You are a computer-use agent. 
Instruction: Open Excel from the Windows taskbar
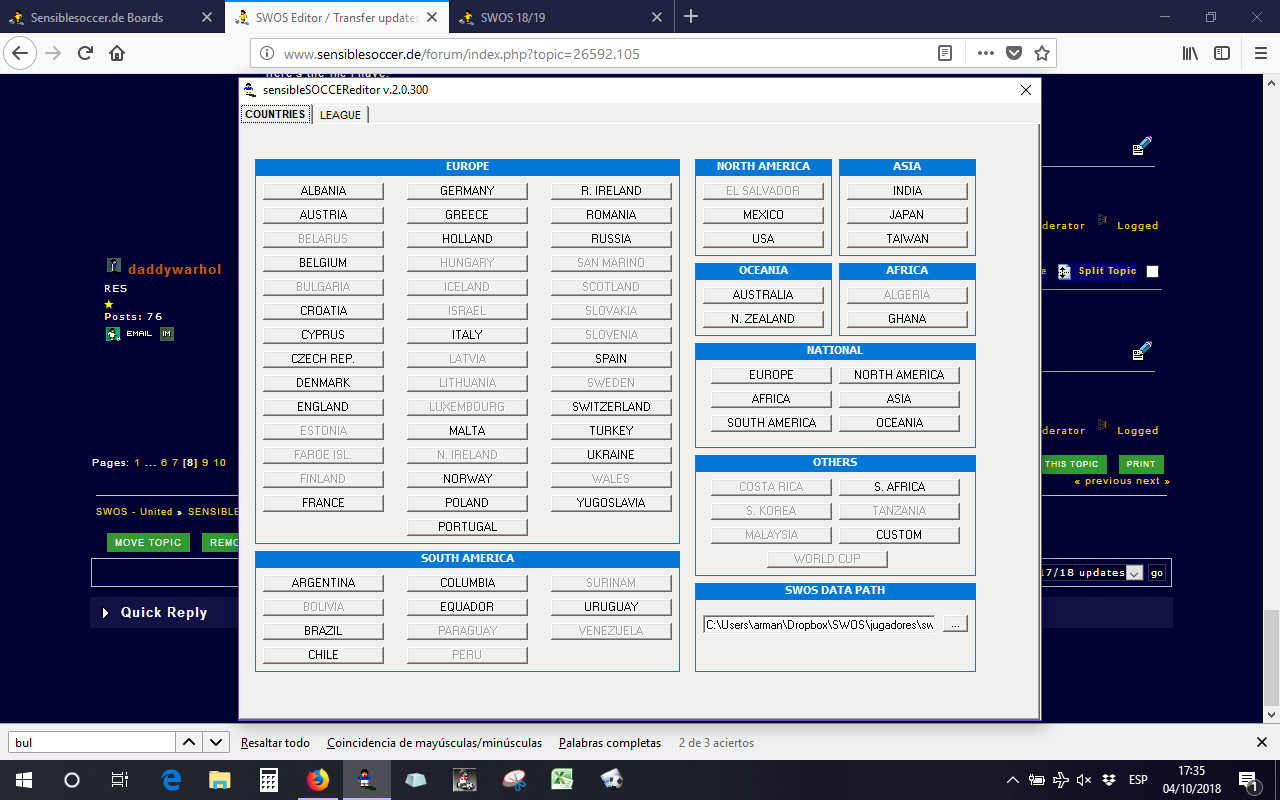(x=563, y=780)
